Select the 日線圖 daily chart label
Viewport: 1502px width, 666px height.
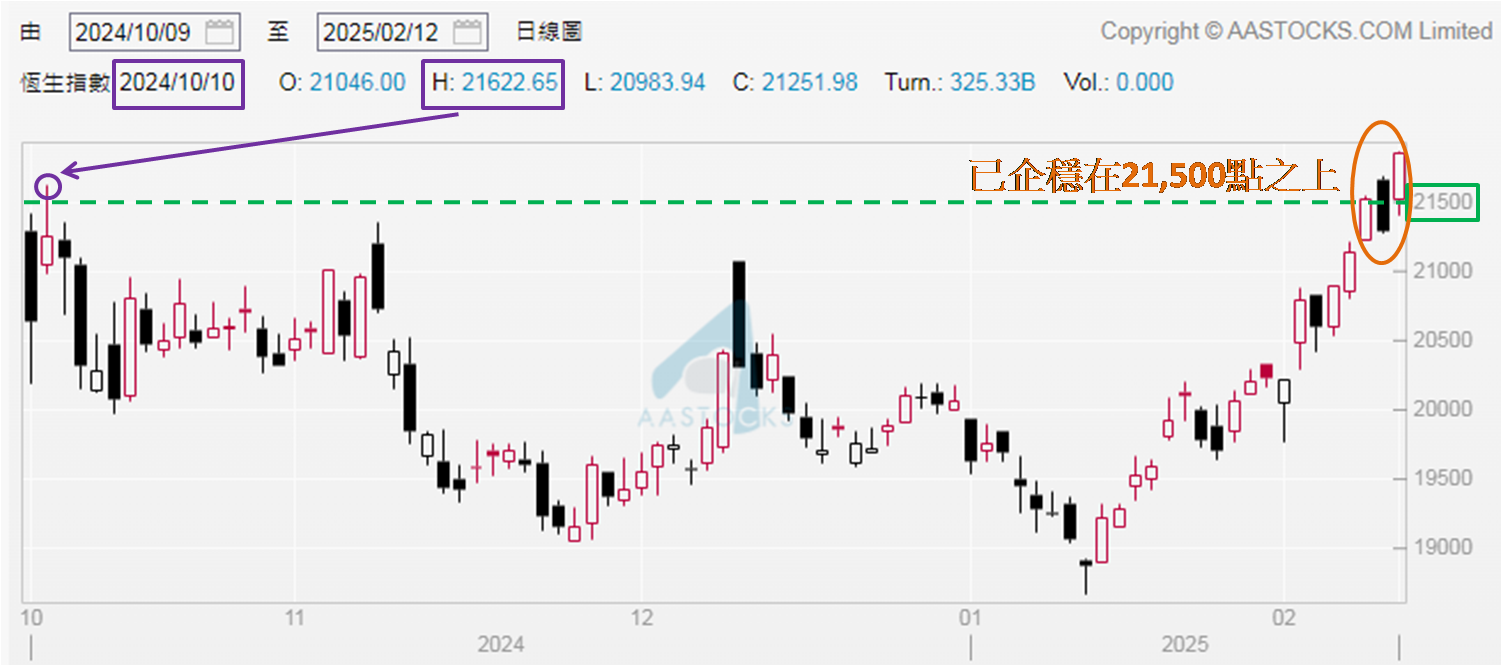click(549, 32)
